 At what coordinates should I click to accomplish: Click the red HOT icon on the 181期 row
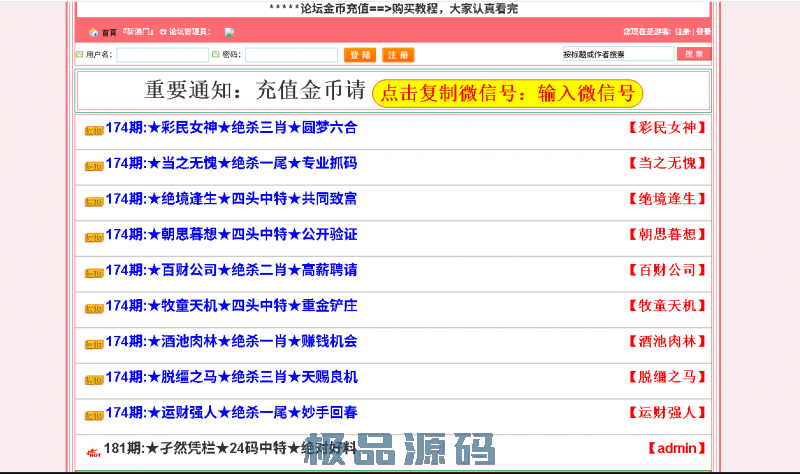(93, 453)
